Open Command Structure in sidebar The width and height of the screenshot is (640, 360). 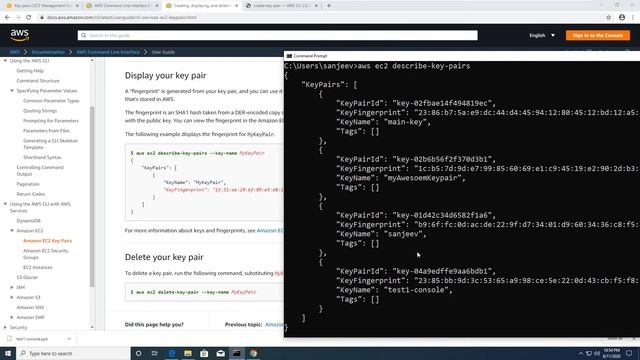click(x=38, y=81)
